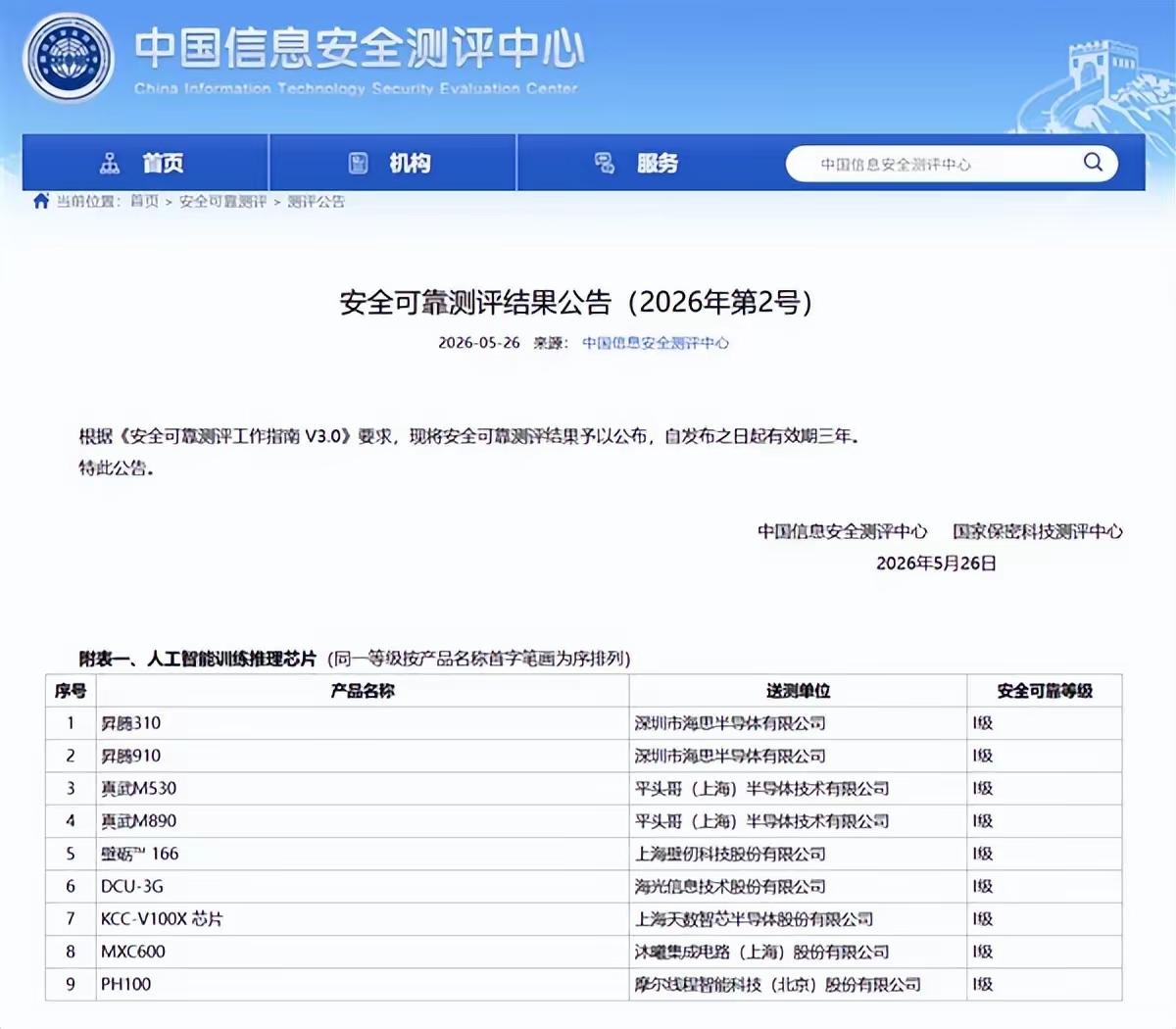Click the sitemap icon beside 首页
This screenshot has height=1029, width=1176.
pyautogui.click(x=110, y=163)
